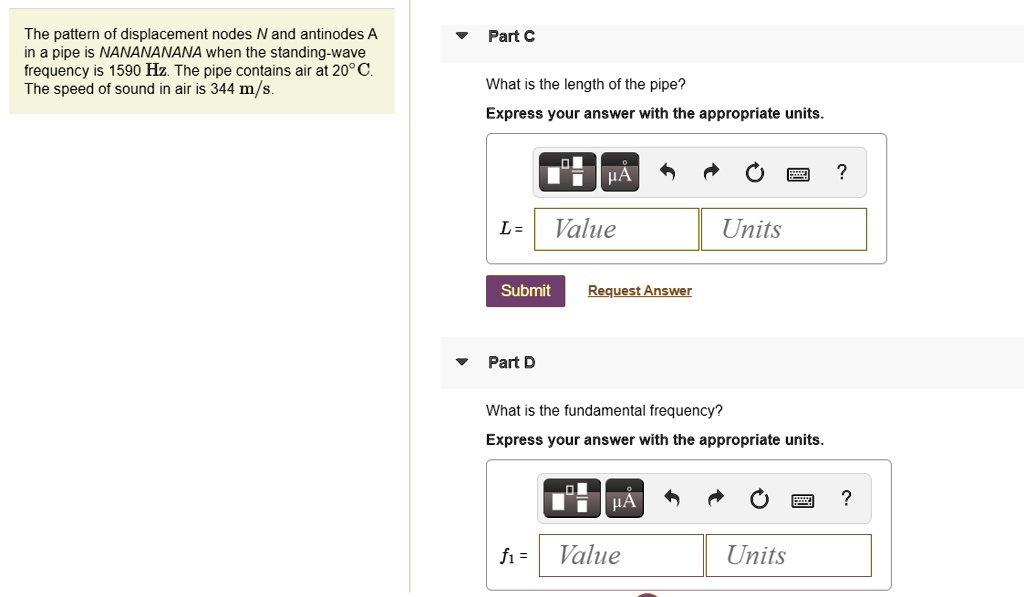The width and height of the screenshot is (1024, 597).
Task: Click the undo arrow in Part D editor
Action: point(672,498)
